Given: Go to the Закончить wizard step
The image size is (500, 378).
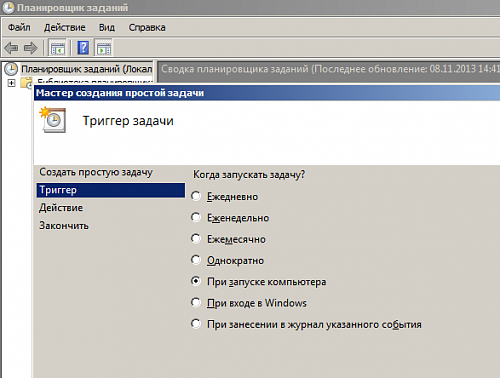Looking at the screenshot, I should click(64, 226).
